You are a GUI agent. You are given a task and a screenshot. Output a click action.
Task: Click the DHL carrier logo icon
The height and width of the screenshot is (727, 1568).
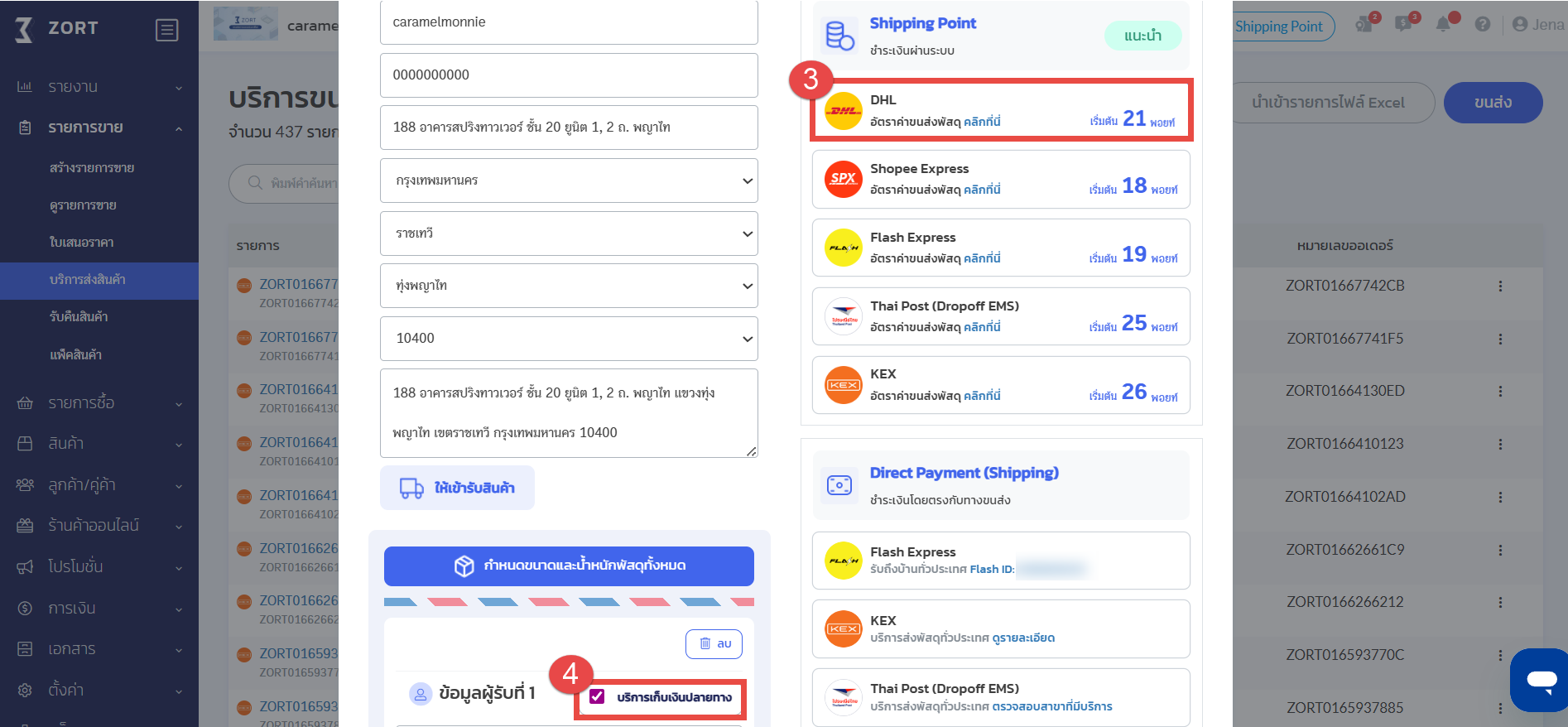click(843, 111)
